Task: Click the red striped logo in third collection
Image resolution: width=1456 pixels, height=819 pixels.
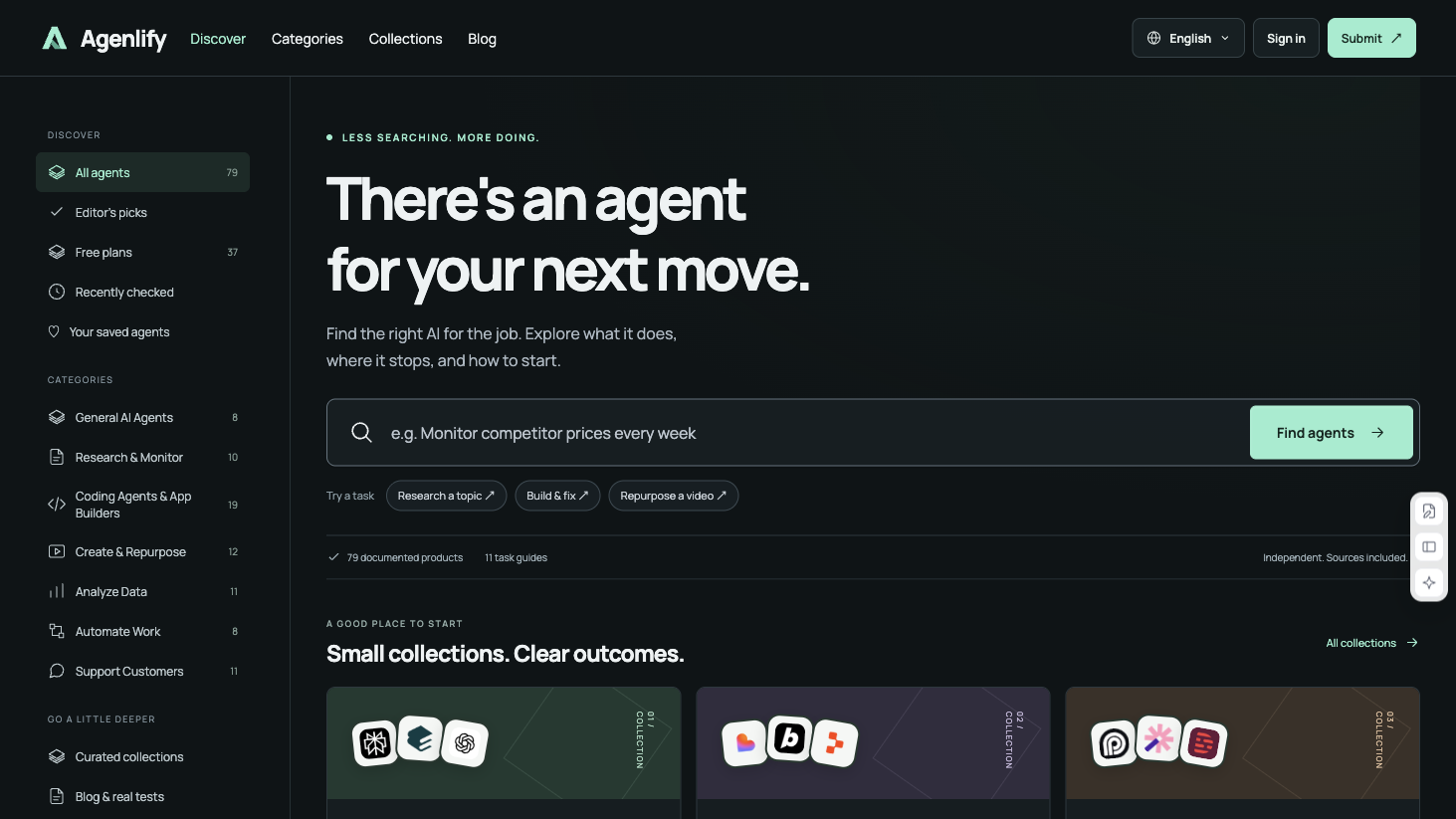Action: click(1204, 742)
